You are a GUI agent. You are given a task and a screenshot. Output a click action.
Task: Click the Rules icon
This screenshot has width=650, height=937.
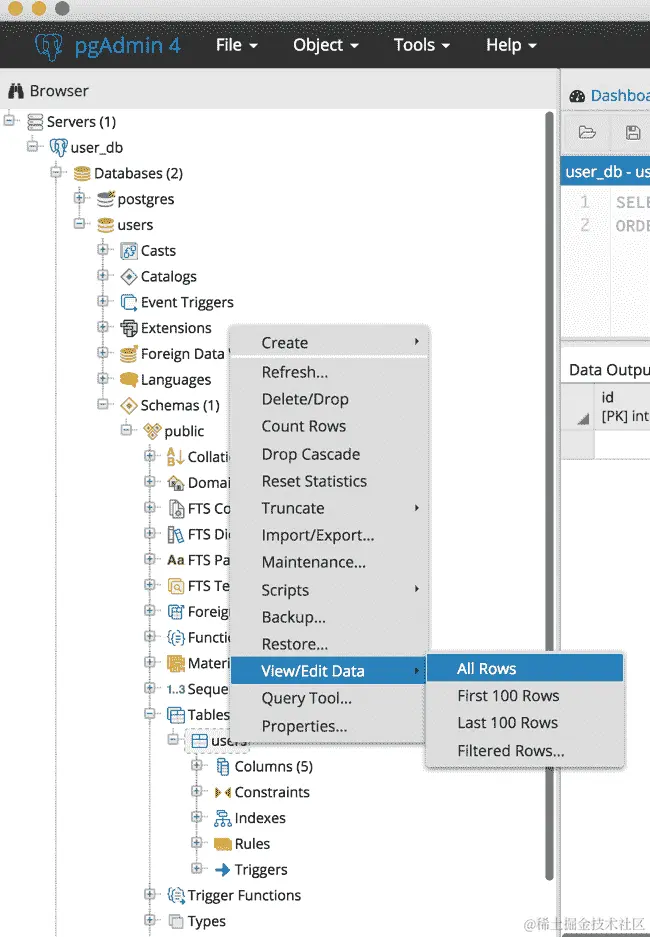[x=223, y=844]
